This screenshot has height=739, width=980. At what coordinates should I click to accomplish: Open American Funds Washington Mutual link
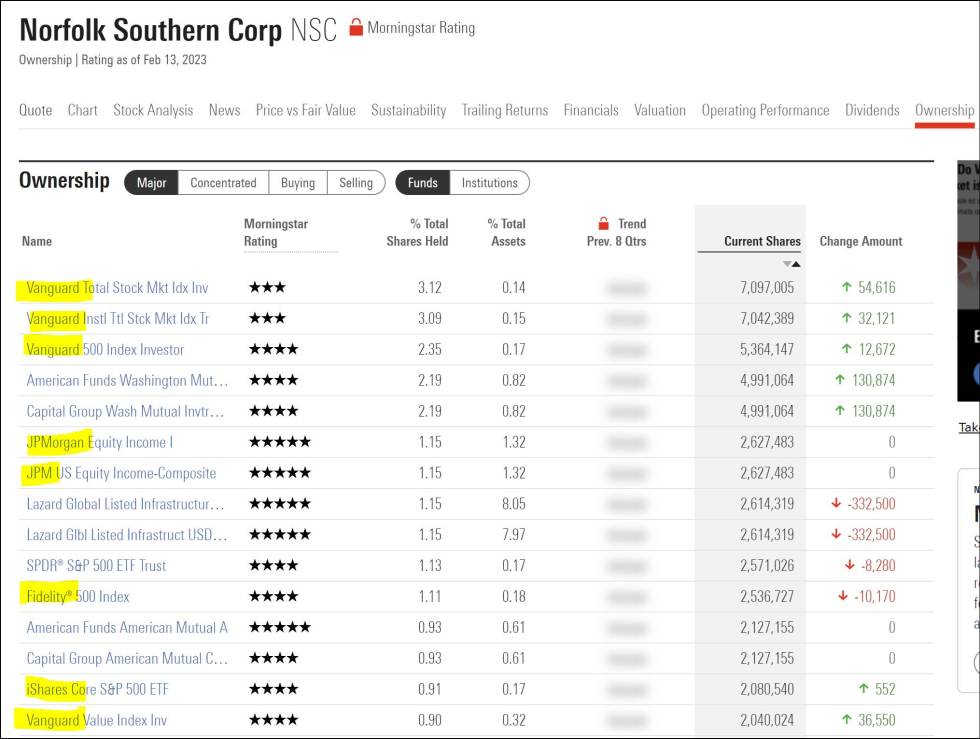click(x=128, y=380)
